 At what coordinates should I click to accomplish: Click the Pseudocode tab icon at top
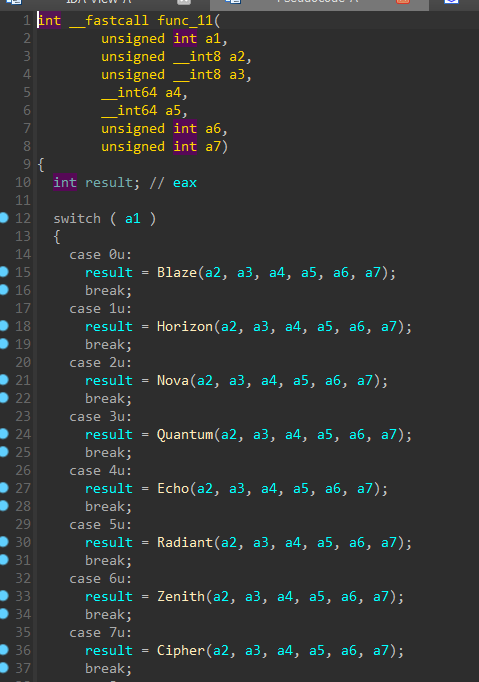coord(233,2)
